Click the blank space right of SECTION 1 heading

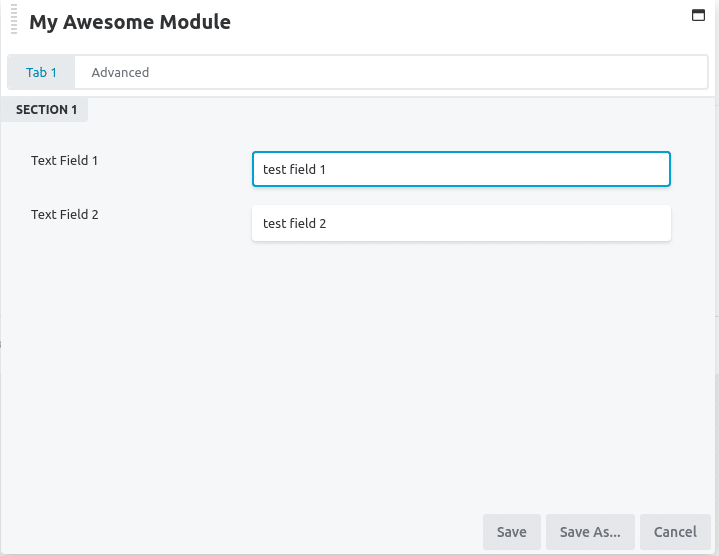(x=399, y=110)
